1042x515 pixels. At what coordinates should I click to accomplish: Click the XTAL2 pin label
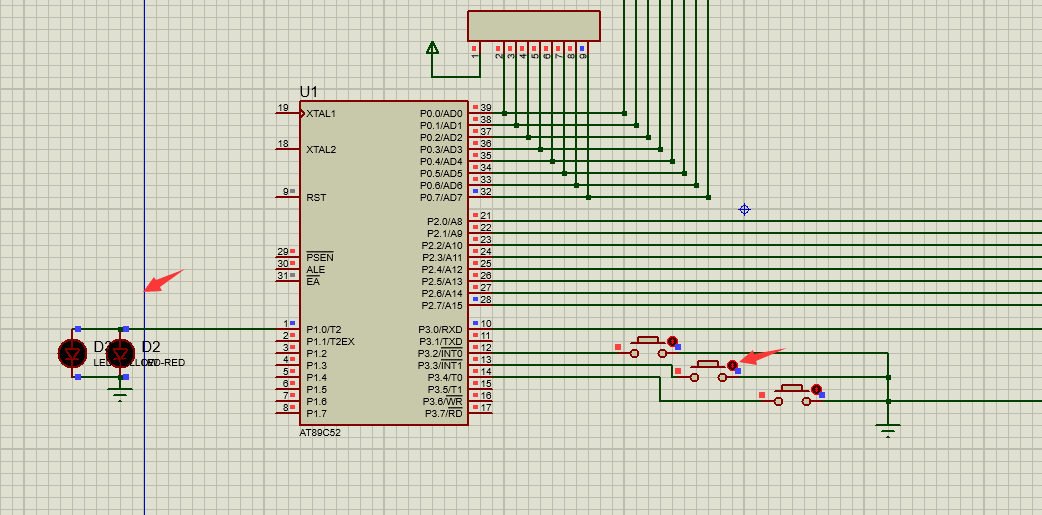[321, 150]
